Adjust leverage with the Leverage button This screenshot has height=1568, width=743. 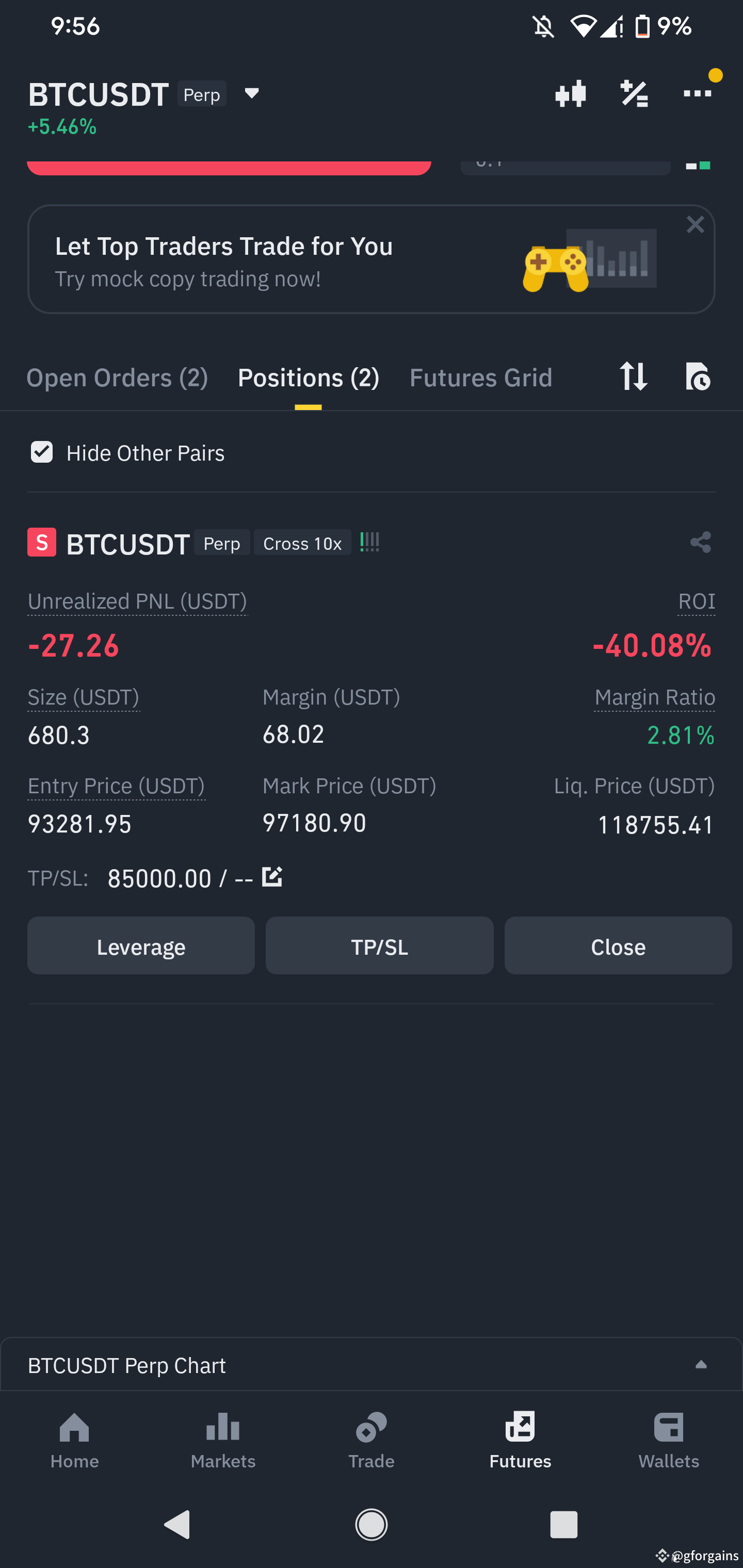point(141,946)
